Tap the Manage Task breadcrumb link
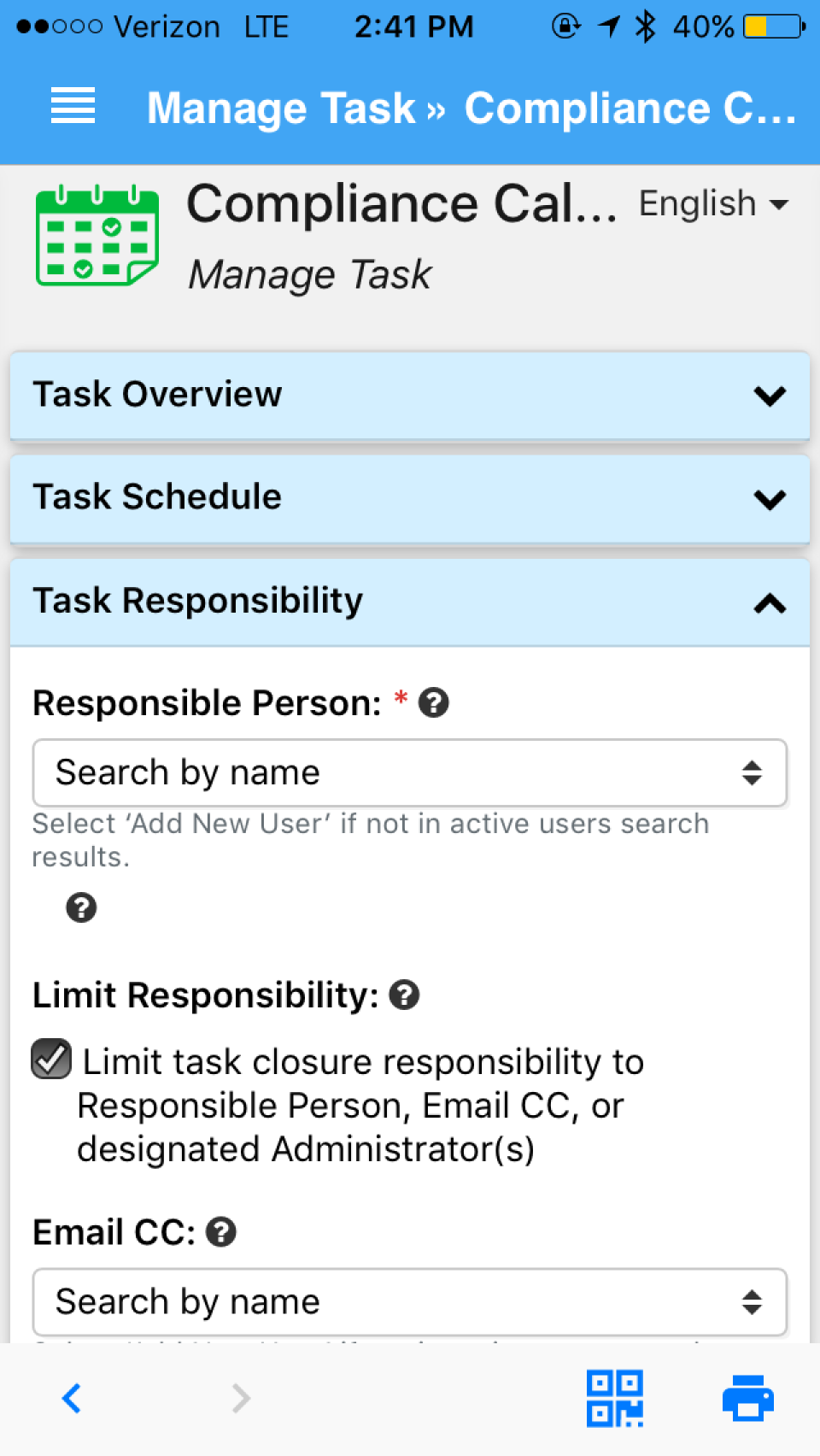This screenshot has width=820, height=1456. (x=281, y=109)
